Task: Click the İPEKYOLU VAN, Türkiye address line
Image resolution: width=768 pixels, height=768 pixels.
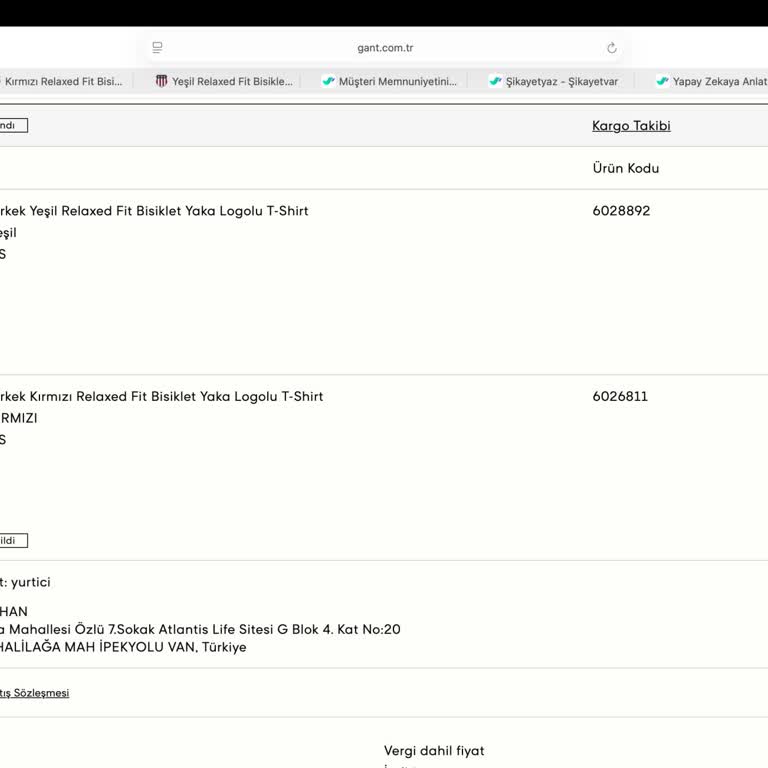Action: pos(123,647)
